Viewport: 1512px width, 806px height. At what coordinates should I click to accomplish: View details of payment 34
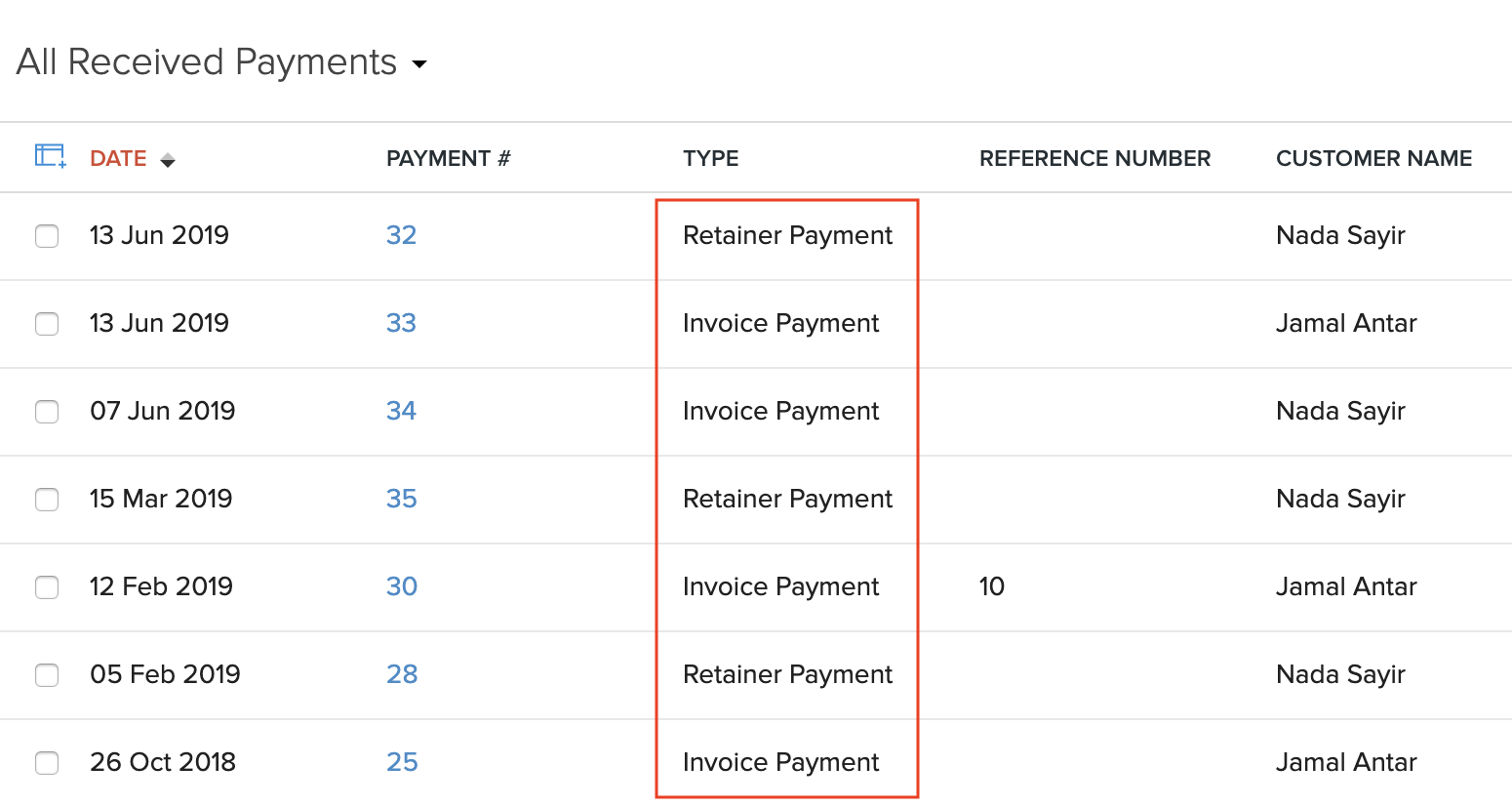401,411
